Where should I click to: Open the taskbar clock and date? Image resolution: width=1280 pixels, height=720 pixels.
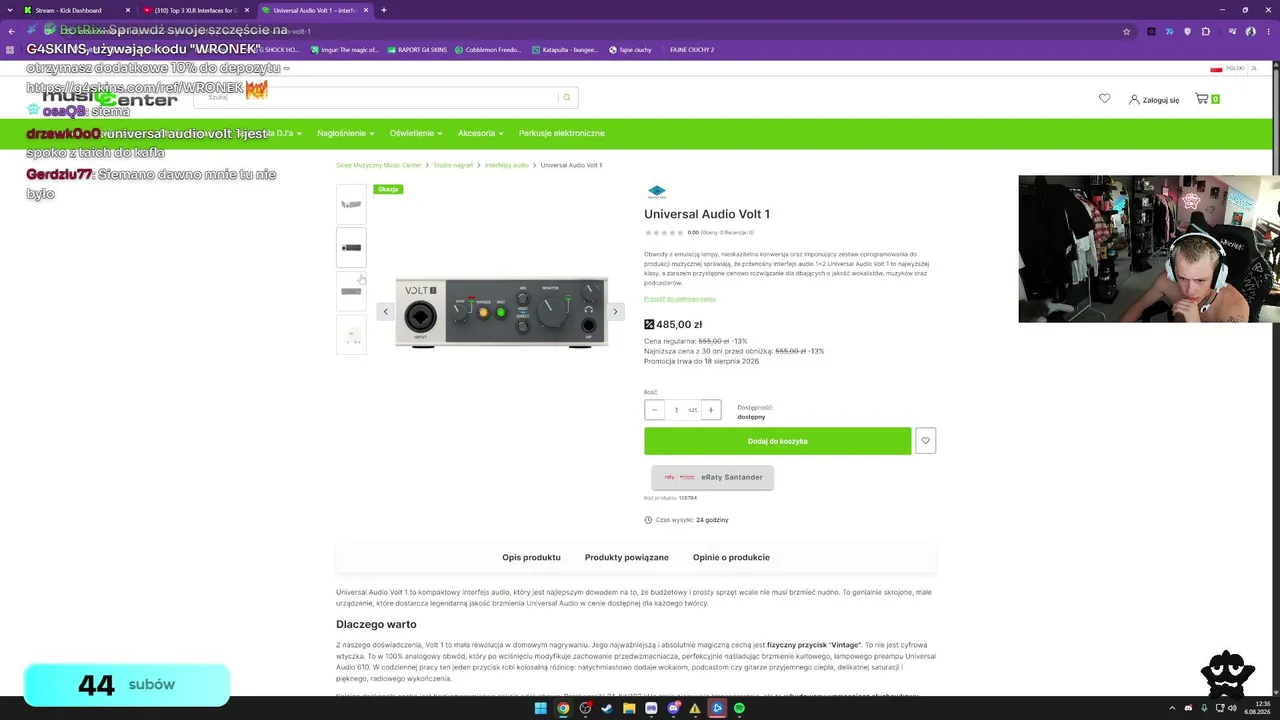pyautogui.click(x=1257, y=708)
